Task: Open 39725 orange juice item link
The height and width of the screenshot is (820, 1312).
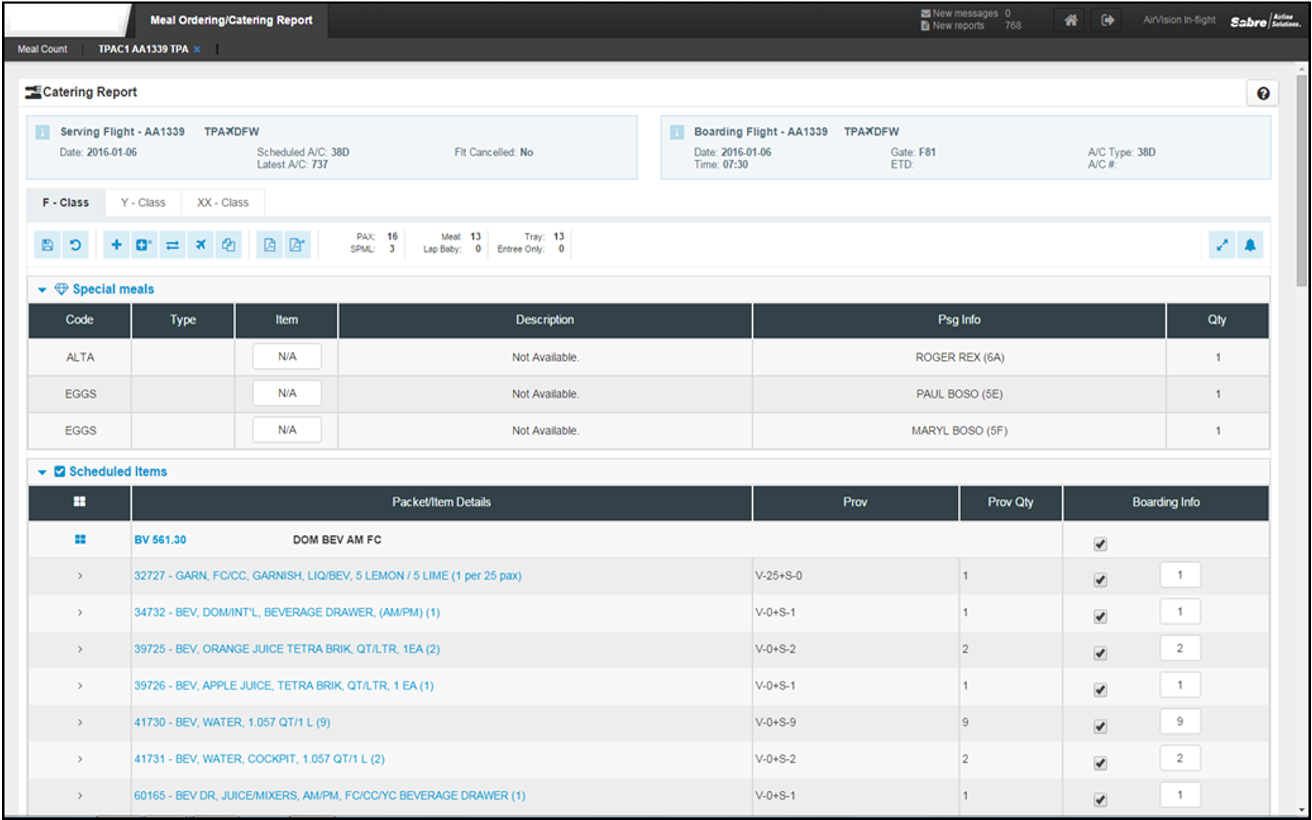Action: (287, 649)
